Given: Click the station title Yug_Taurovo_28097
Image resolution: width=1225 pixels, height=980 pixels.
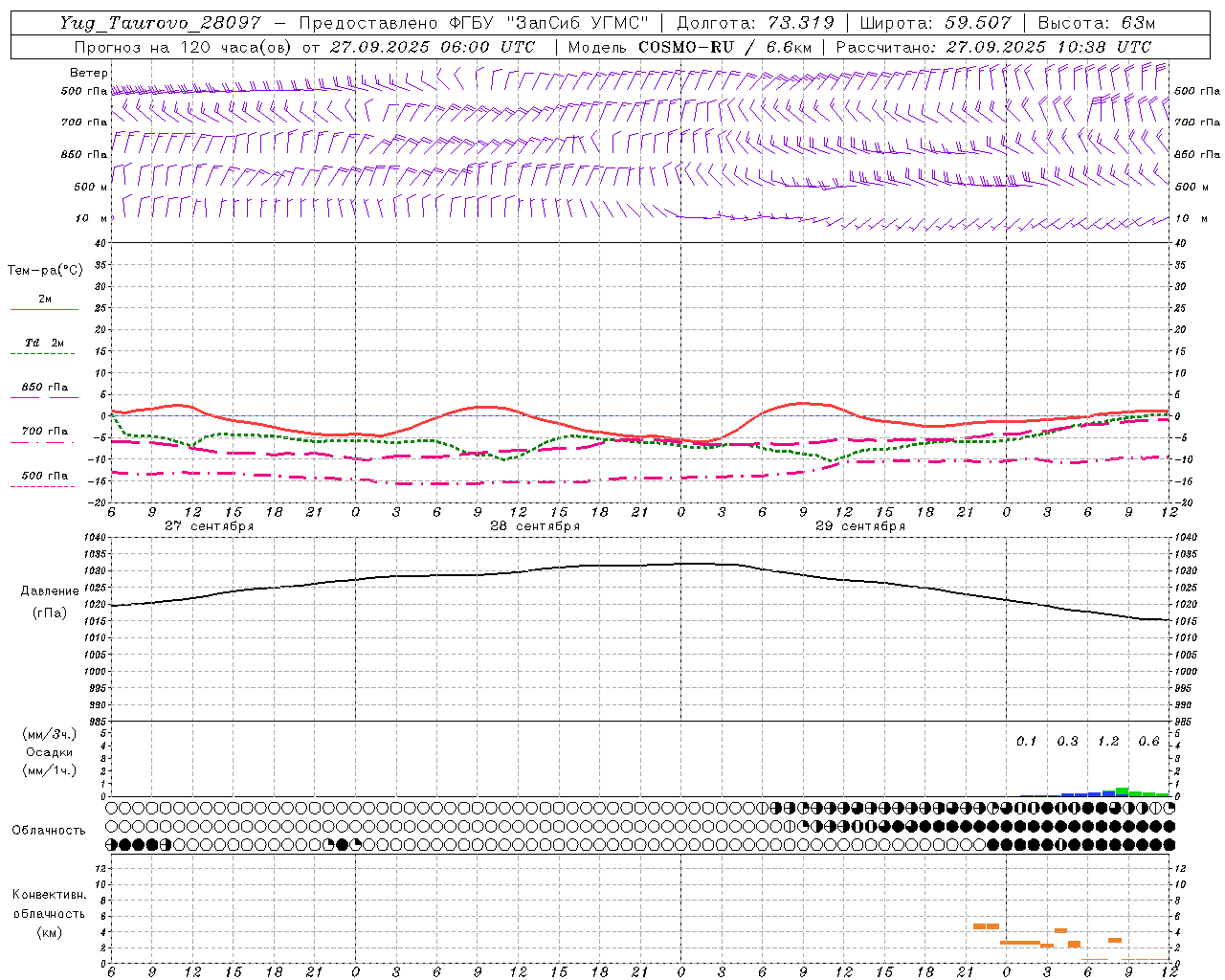Looking at the screenshot, I should [160, 23].
